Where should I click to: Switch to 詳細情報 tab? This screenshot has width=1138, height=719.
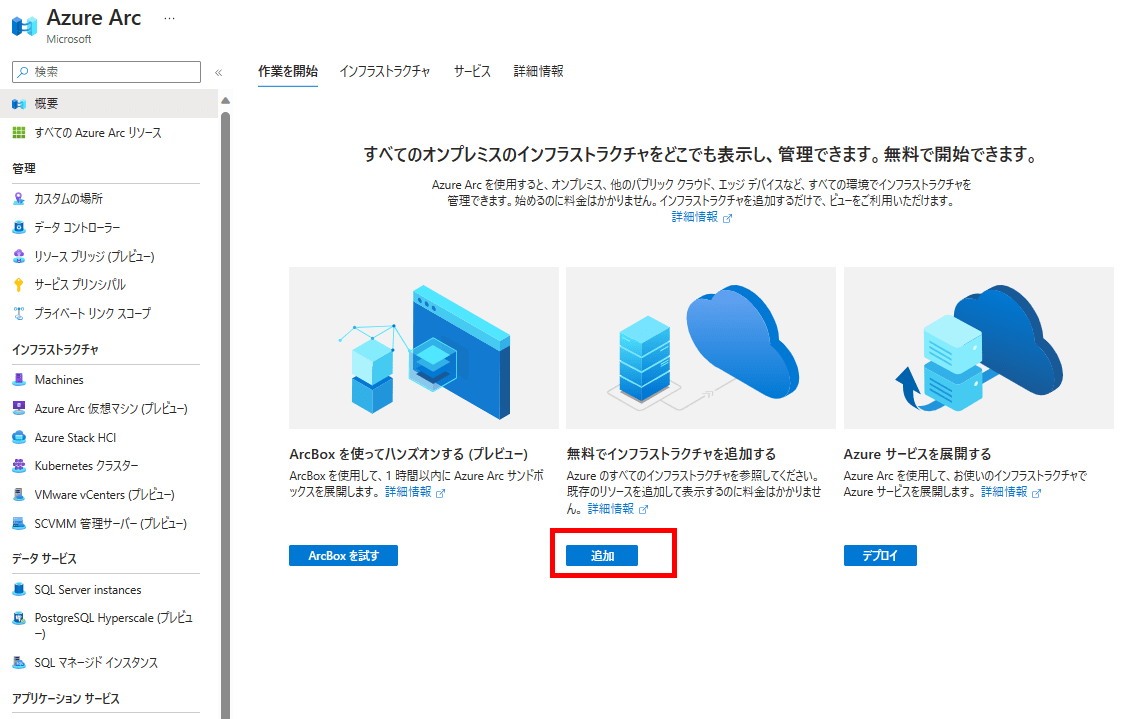click(x=539, y=71)
